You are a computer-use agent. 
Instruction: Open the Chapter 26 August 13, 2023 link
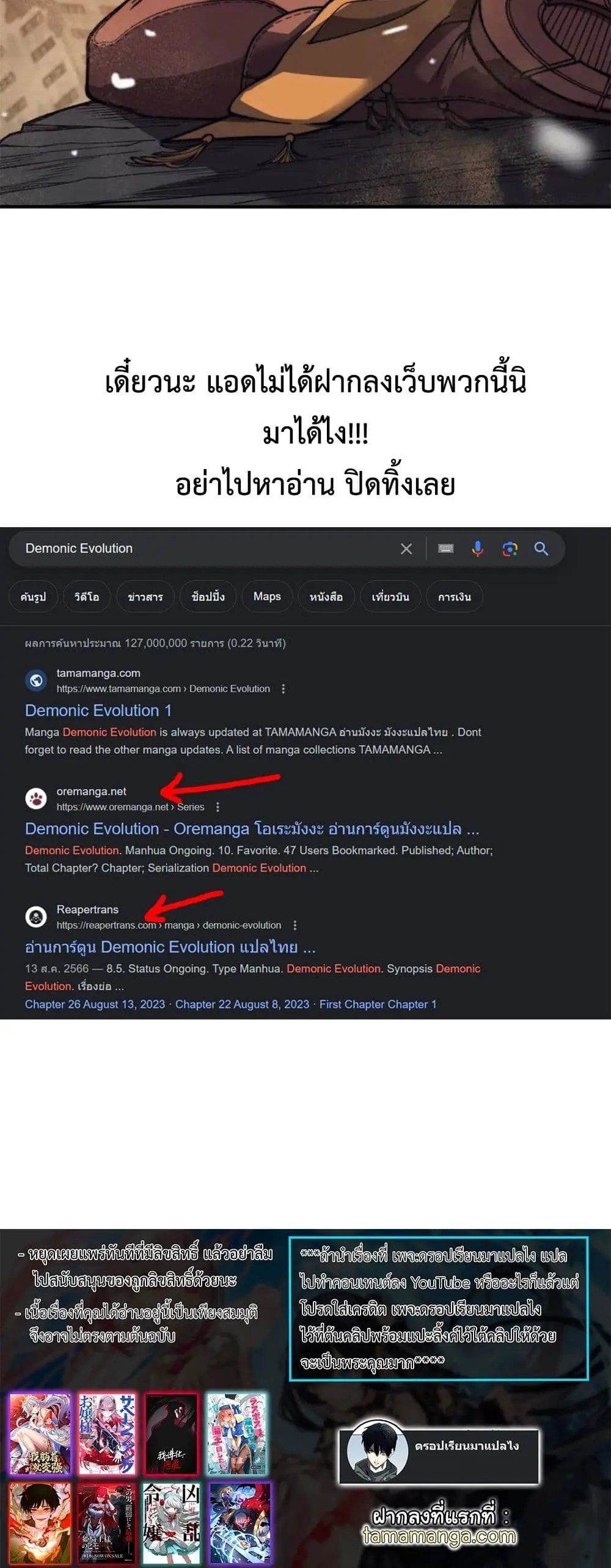coord(95,1004)
